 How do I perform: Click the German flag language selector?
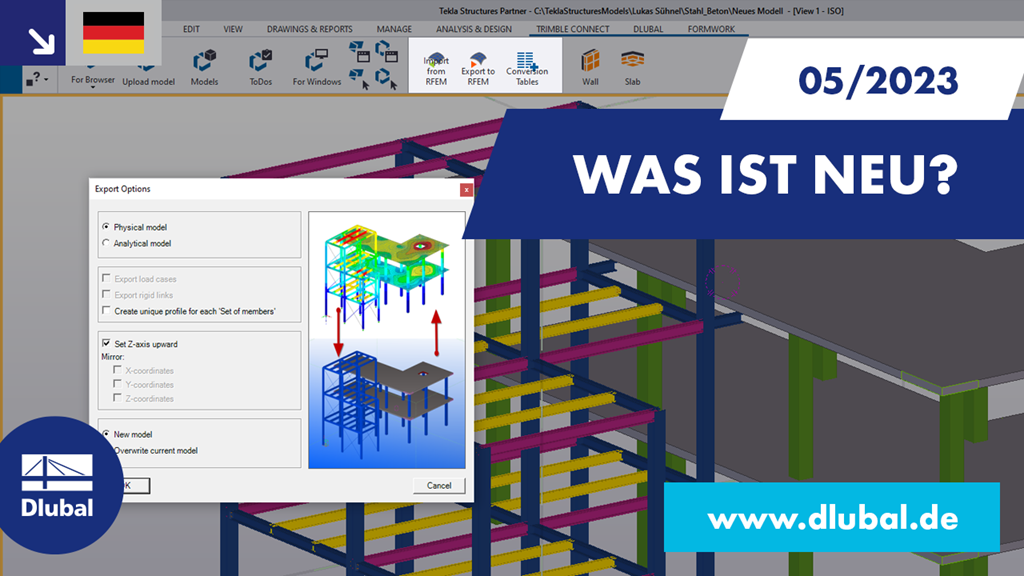(x=113, y=31)
